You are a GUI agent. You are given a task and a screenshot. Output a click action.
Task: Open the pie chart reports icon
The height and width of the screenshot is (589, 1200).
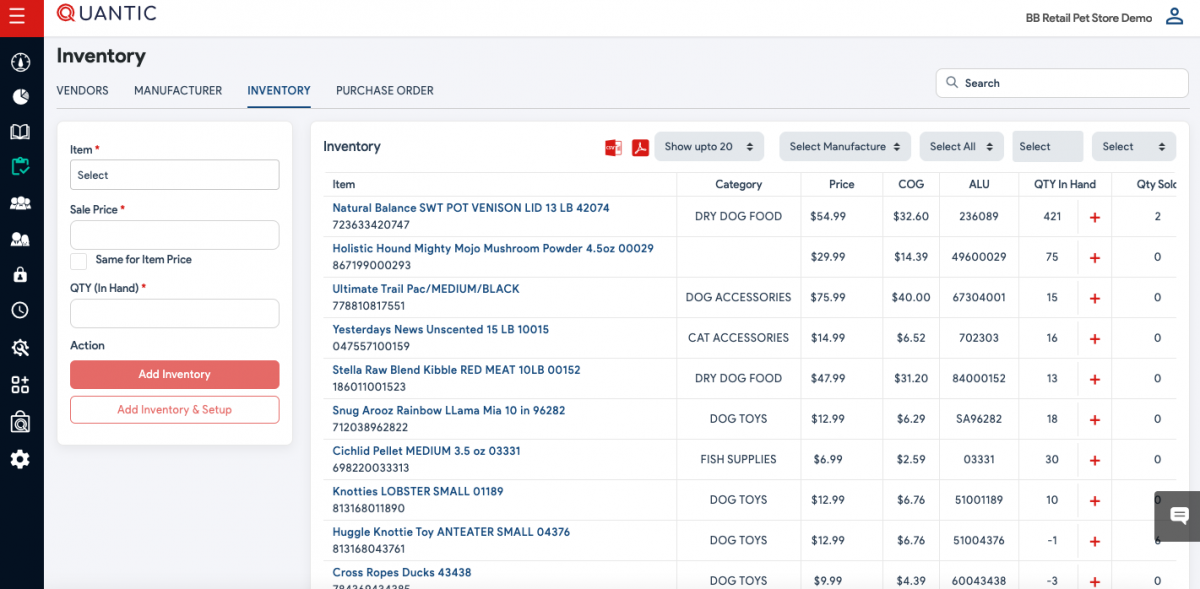click(20, 97)
